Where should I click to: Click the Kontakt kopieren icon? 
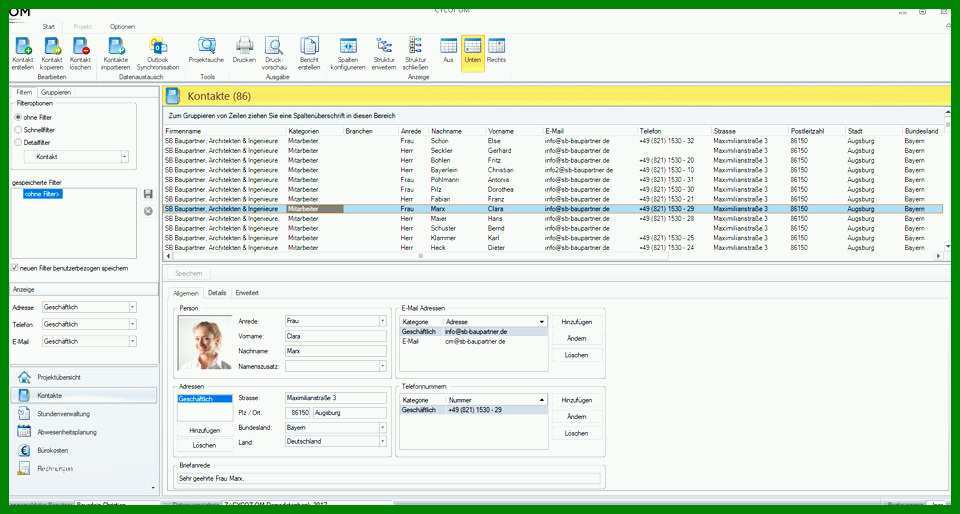point(52,47)
